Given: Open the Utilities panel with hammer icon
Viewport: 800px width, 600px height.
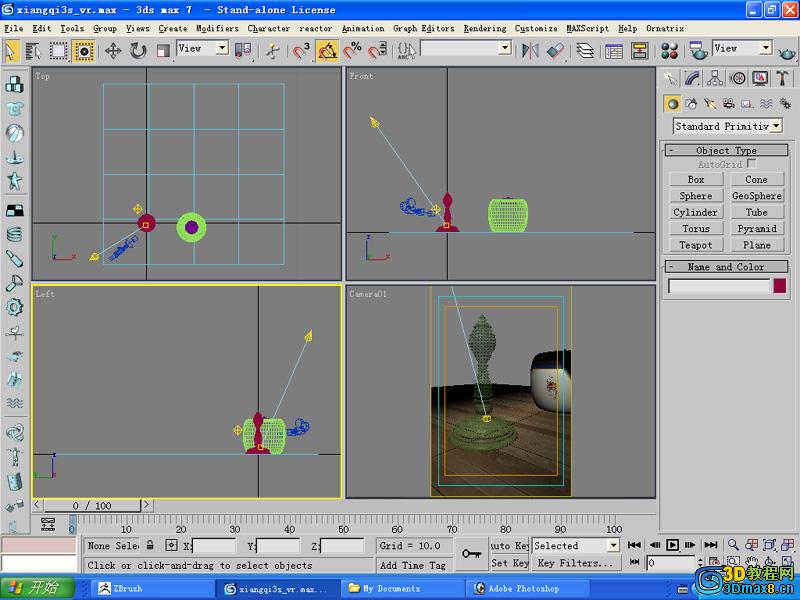Looking at the screenshot, I should (782, 78).
